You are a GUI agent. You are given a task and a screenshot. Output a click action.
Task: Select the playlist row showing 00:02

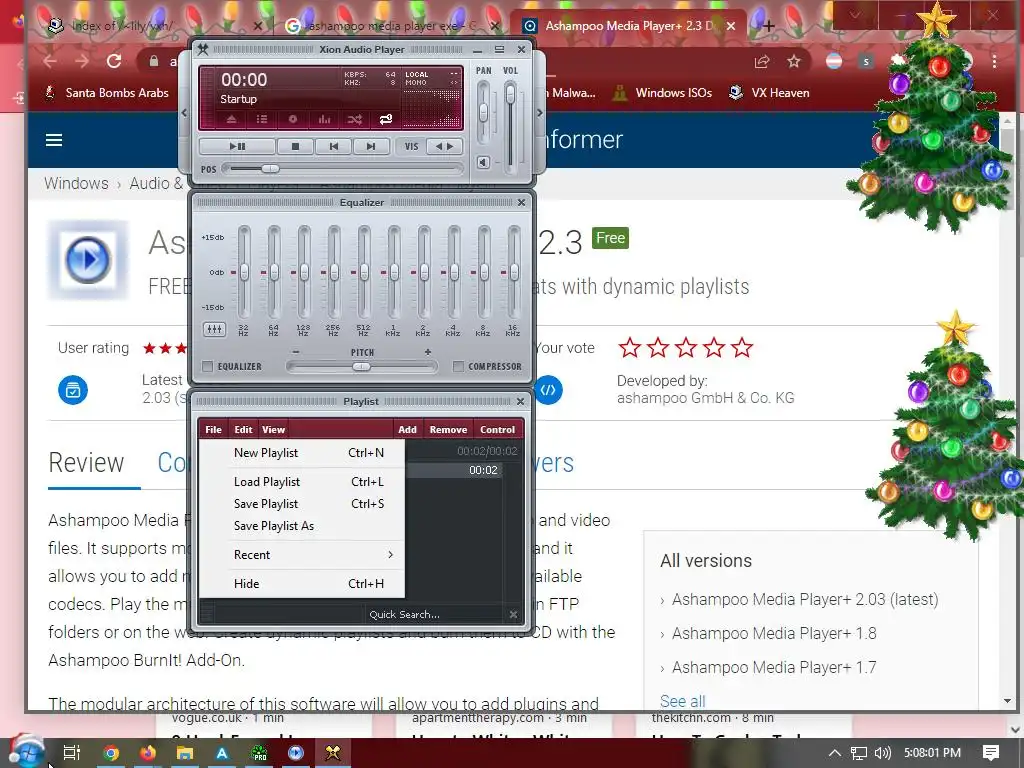pos(454,470)
